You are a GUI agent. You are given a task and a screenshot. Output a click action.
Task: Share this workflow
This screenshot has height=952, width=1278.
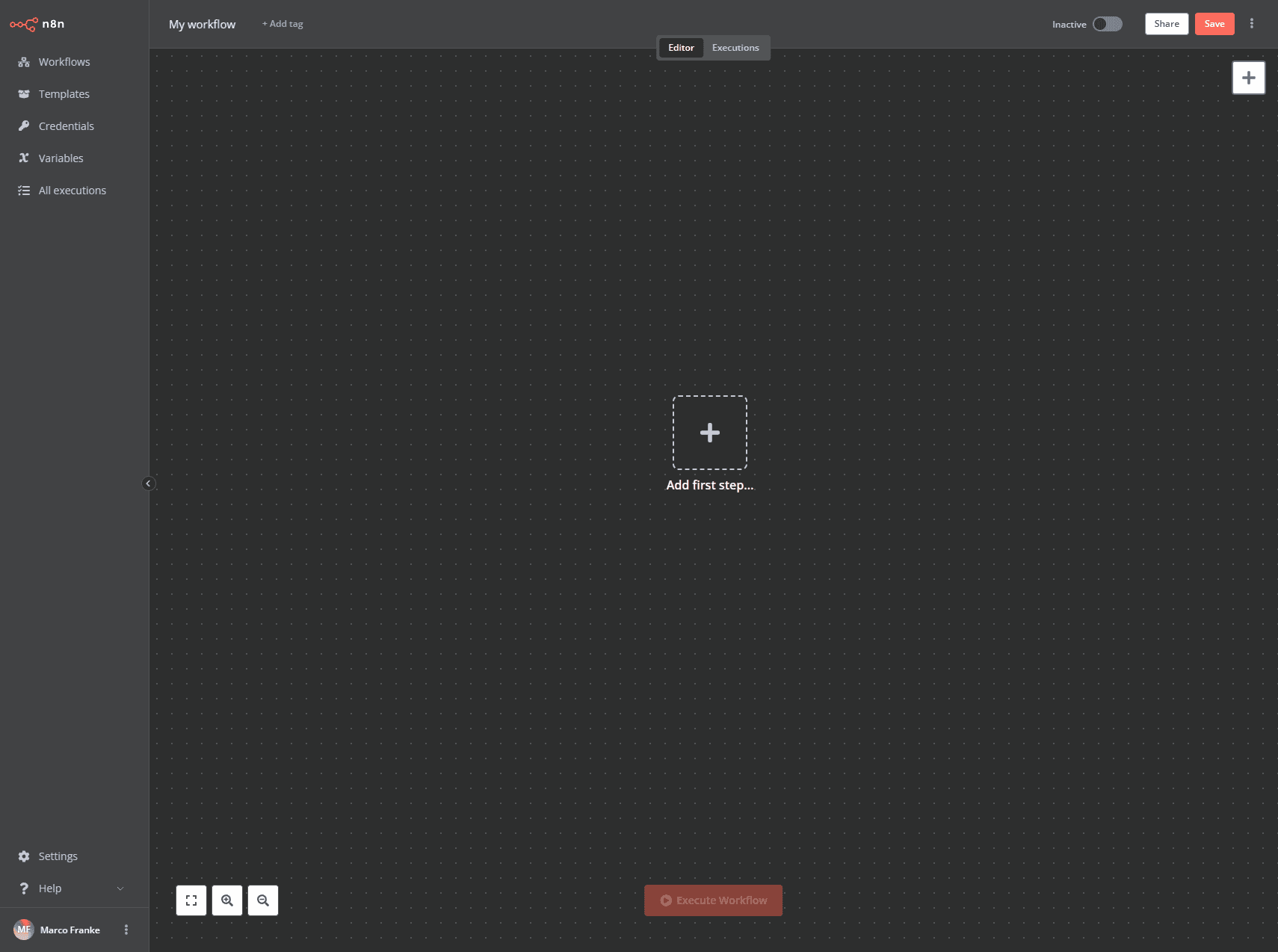pos(1166,23)
